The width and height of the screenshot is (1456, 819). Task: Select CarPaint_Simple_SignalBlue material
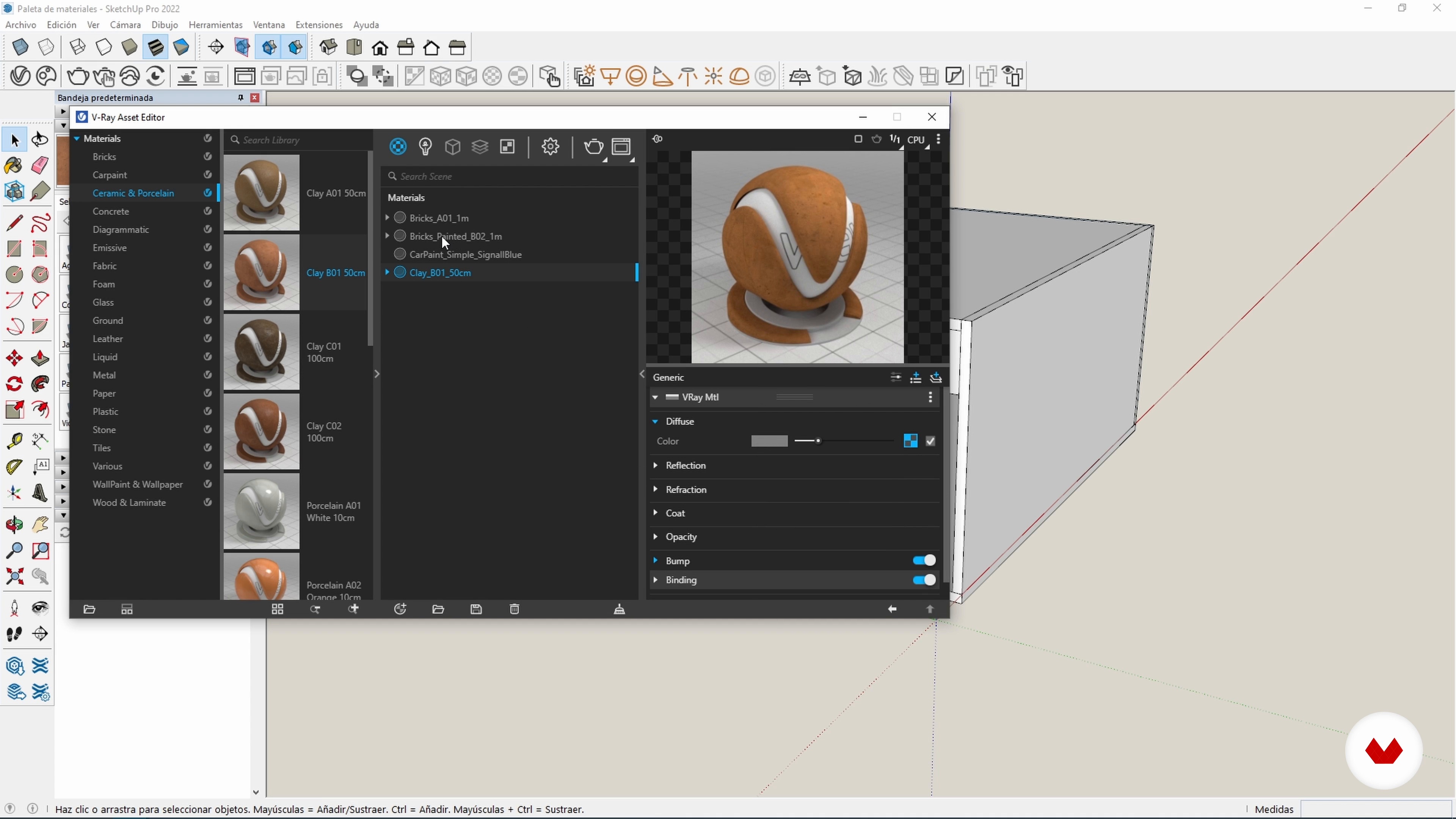465,254
